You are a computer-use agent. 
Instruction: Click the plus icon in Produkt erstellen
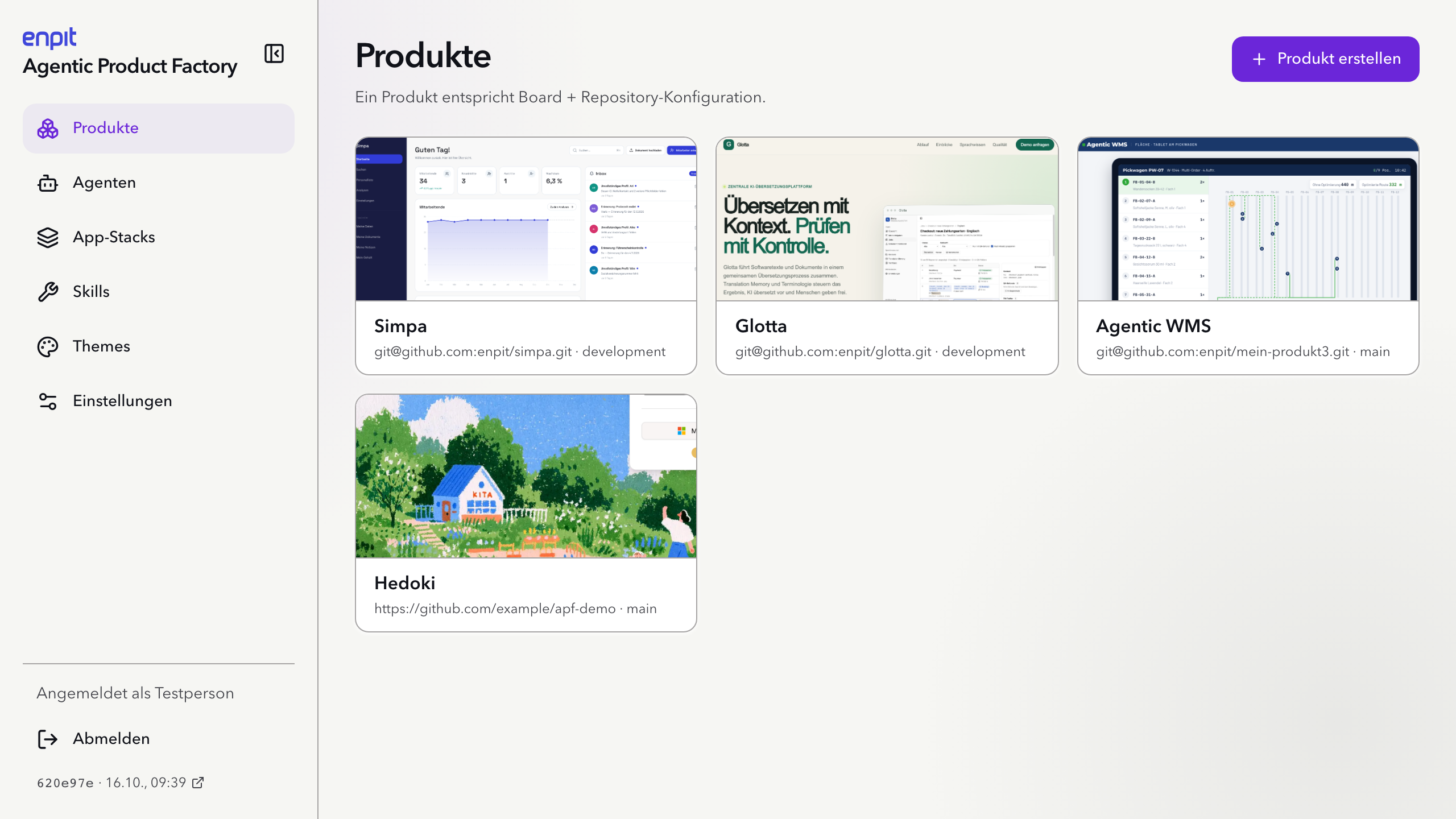click(1259, 59)
